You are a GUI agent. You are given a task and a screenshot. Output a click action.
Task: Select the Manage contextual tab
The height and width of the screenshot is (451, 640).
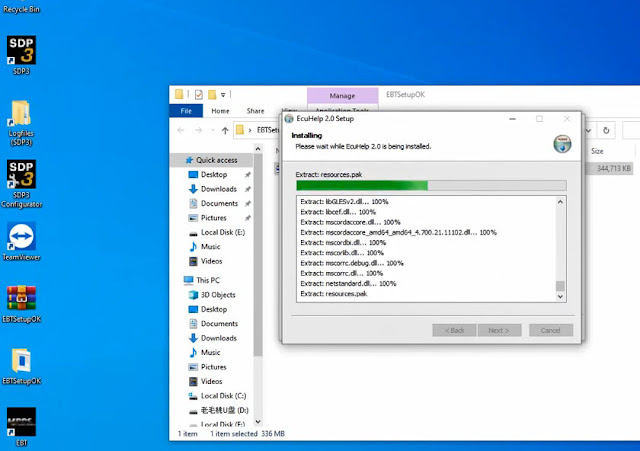pos(342,96)
